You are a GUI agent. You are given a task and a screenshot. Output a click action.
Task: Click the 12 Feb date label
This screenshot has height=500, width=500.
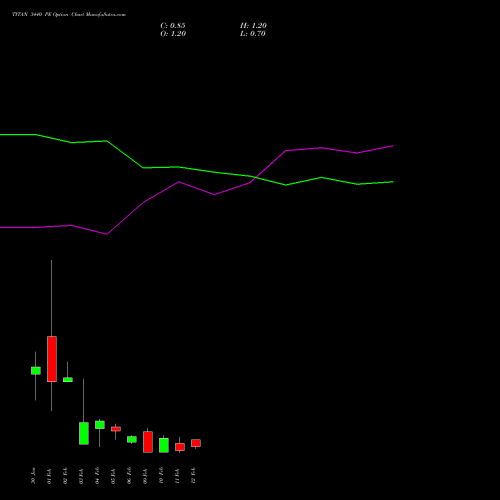click(x=193, y=476)
